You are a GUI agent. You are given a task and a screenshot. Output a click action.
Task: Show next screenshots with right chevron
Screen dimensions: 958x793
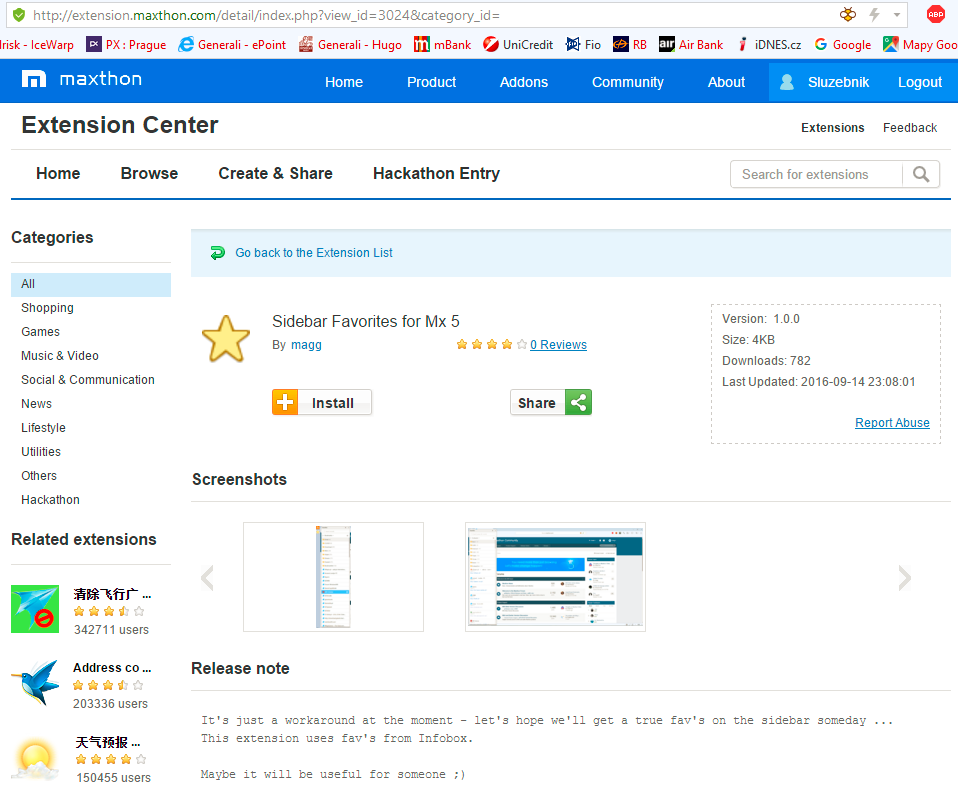pos(904,577)
